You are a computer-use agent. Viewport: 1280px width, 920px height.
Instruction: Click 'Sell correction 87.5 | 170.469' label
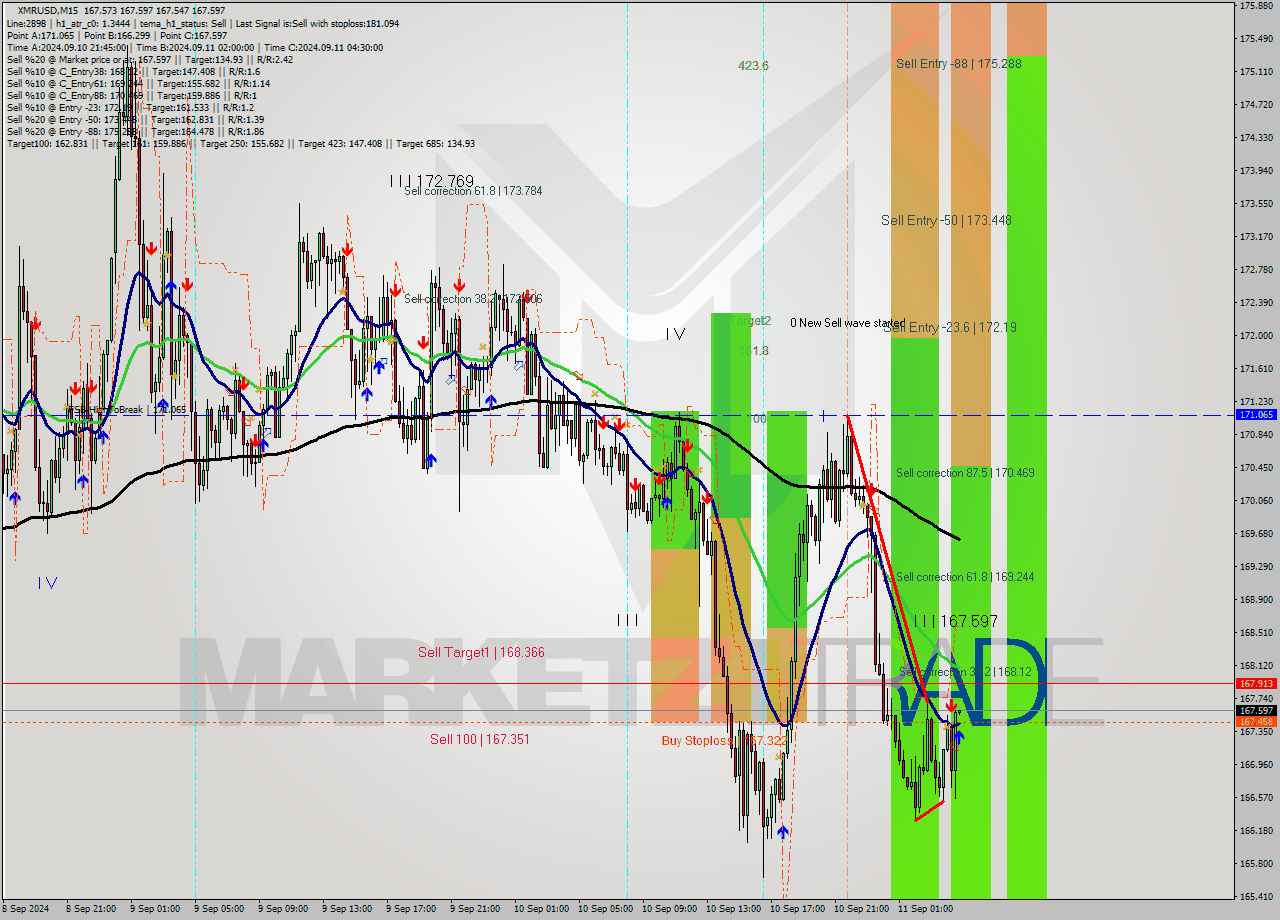965,473
